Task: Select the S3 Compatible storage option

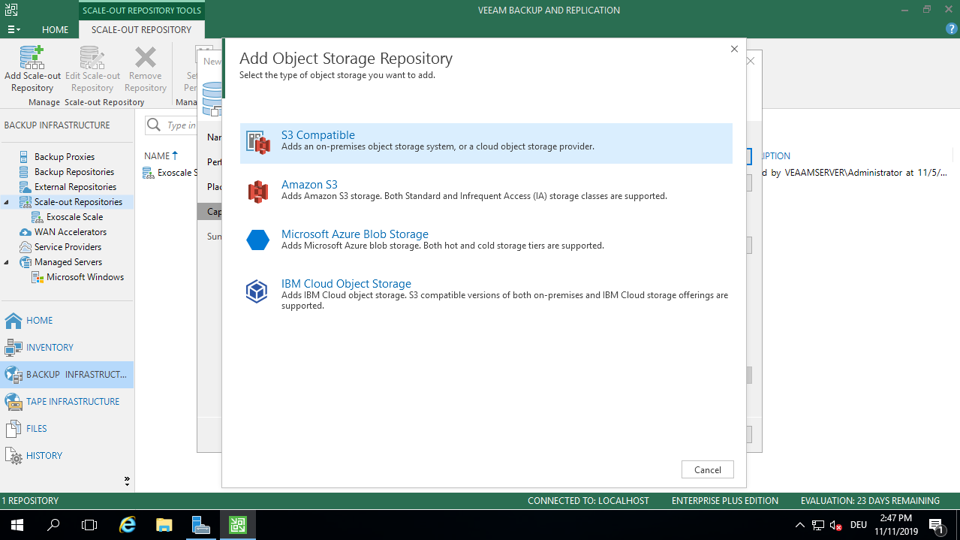Action: pos(317,135)
